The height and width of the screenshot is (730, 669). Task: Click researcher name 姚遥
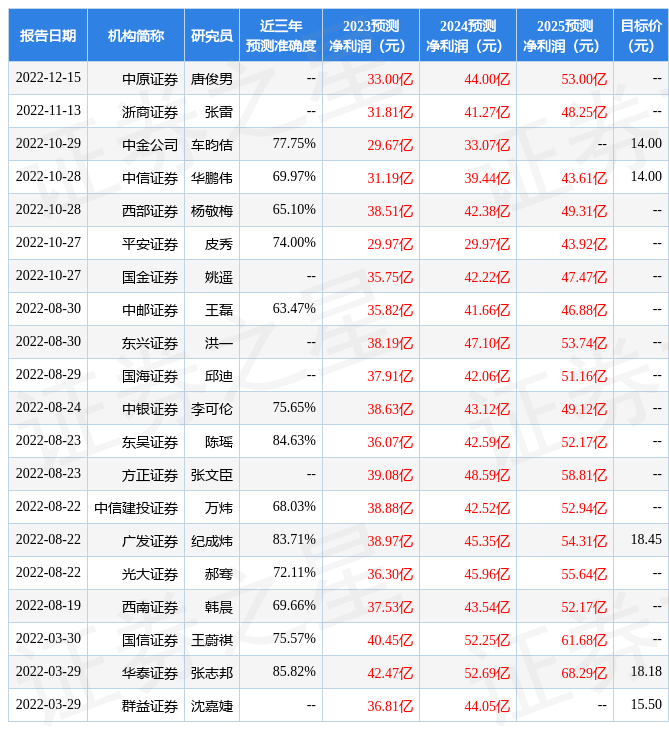click(x=219, y=277)
